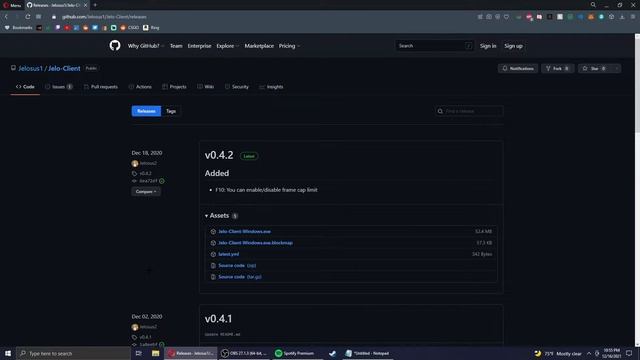The image size is (640, 360).
Task: Open a new browser tab
Action: point(95,5)
